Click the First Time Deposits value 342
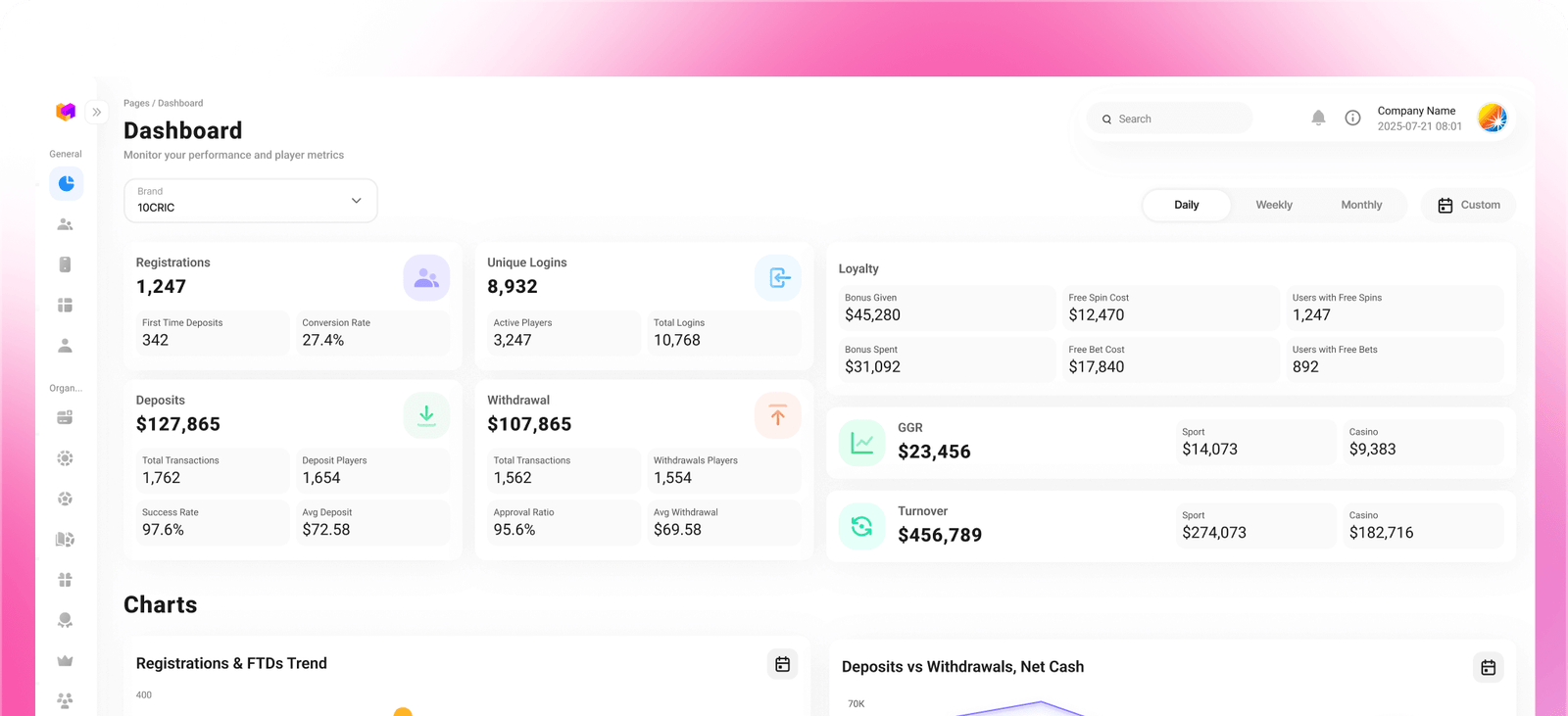 click(x=155, y=340)
